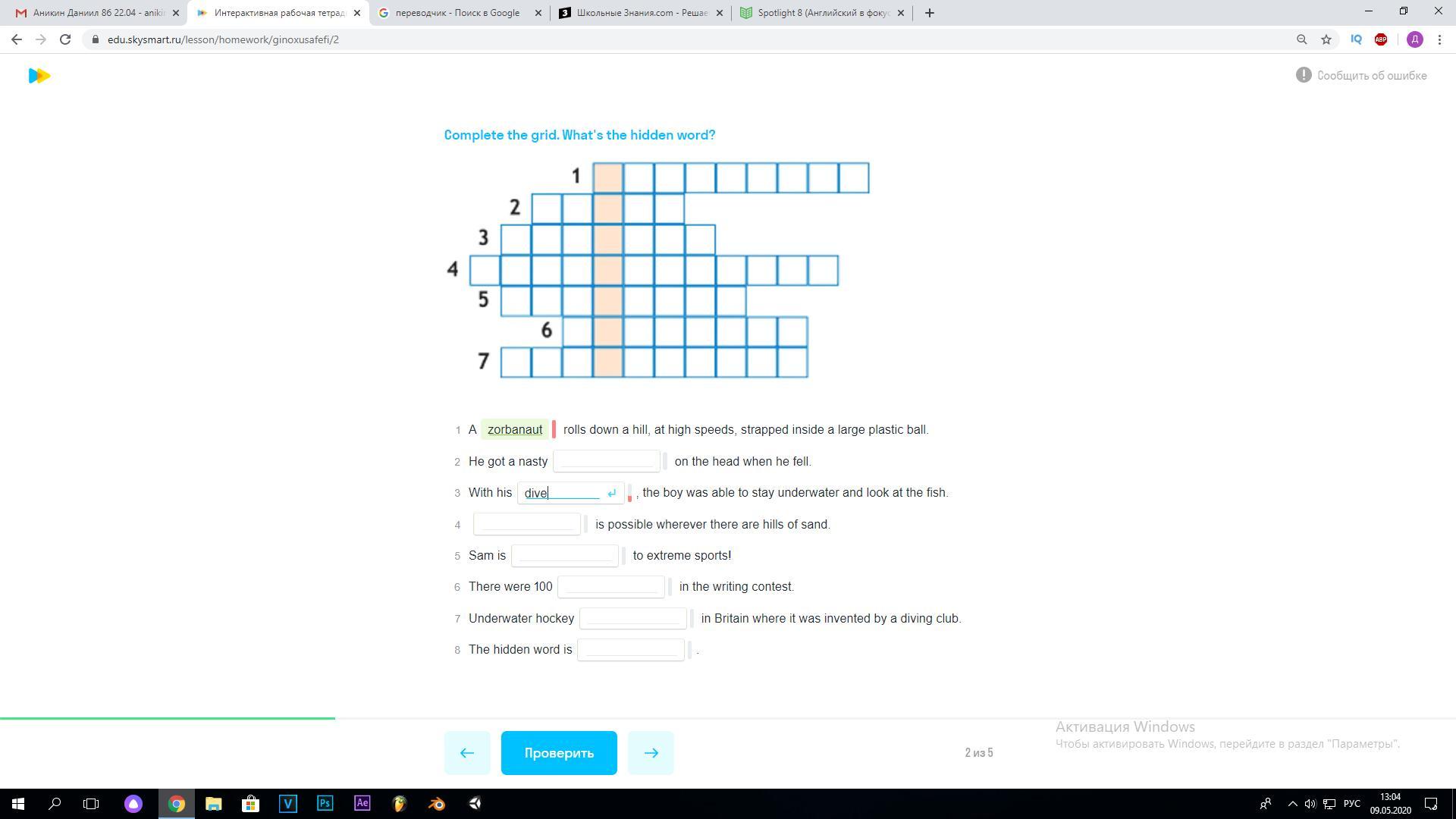Click the Проверить check answer button
Image resolution: width=1456 pixels, height=819 pixels.
pos(557,753)
